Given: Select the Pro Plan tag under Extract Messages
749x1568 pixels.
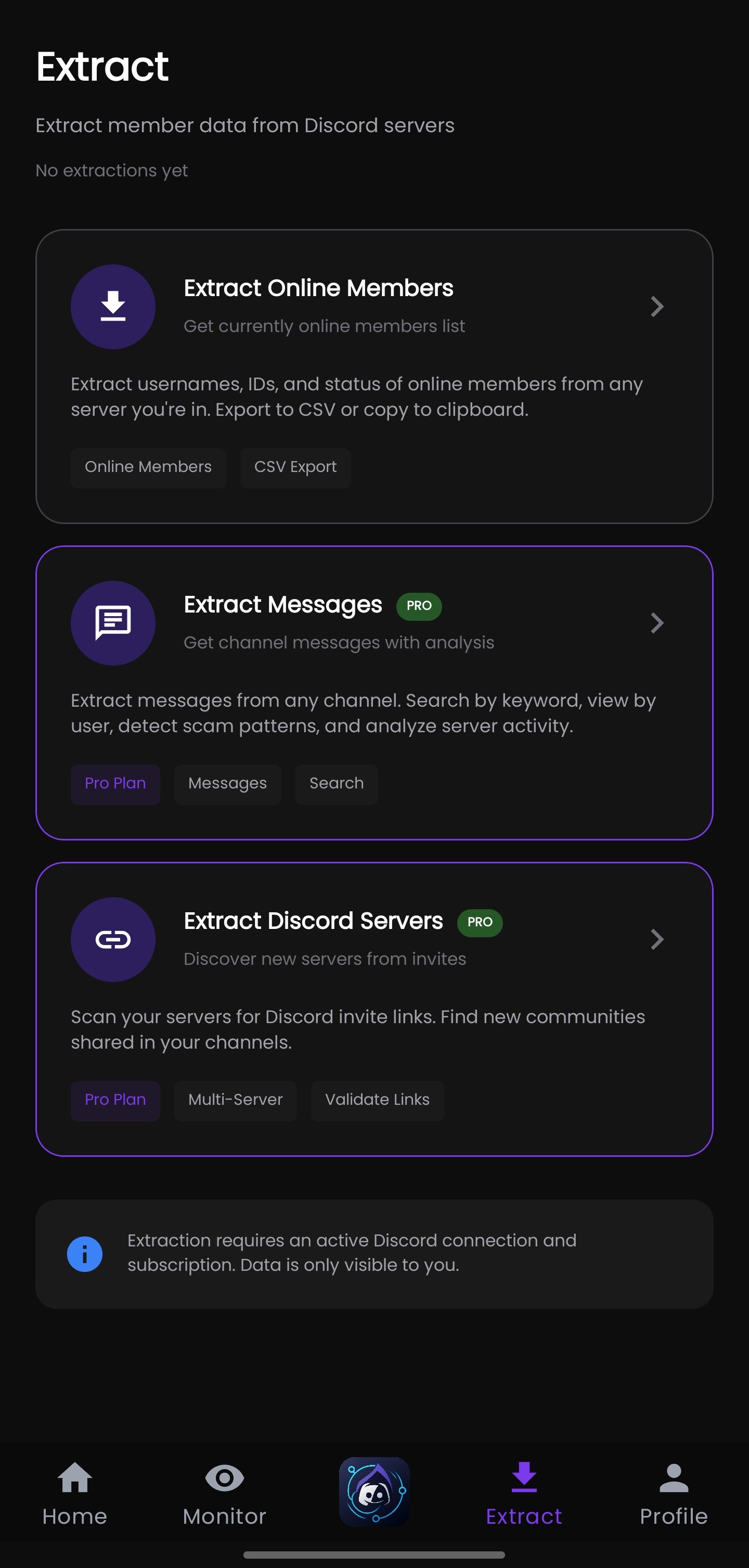Looking at the screenshot, I should point(115,784).
